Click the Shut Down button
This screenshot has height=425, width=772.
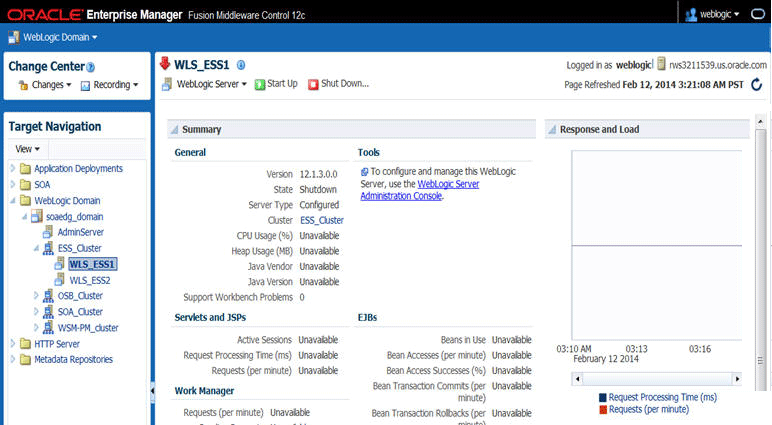coord(339,84)
